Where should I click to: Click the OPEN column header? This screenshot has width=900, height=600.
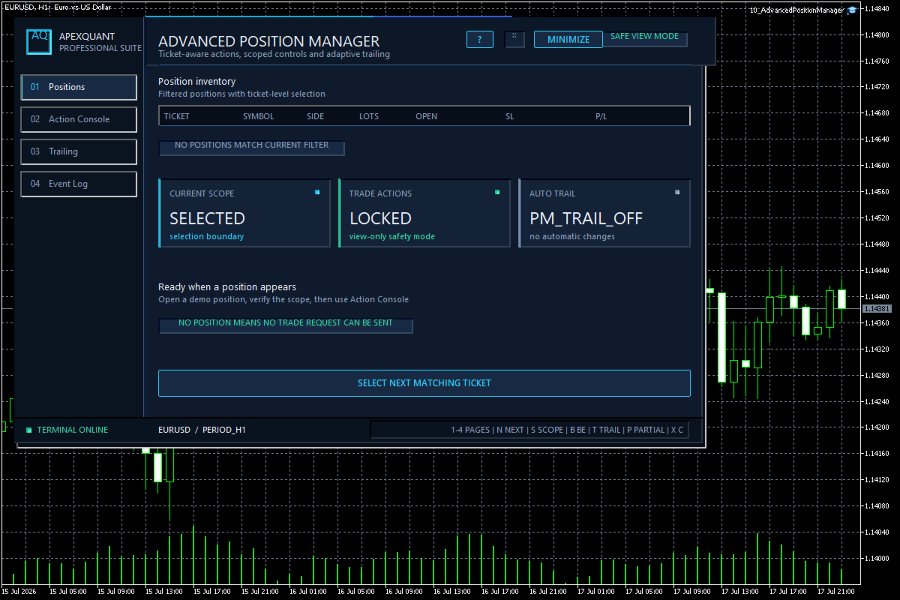pos(426,116)
